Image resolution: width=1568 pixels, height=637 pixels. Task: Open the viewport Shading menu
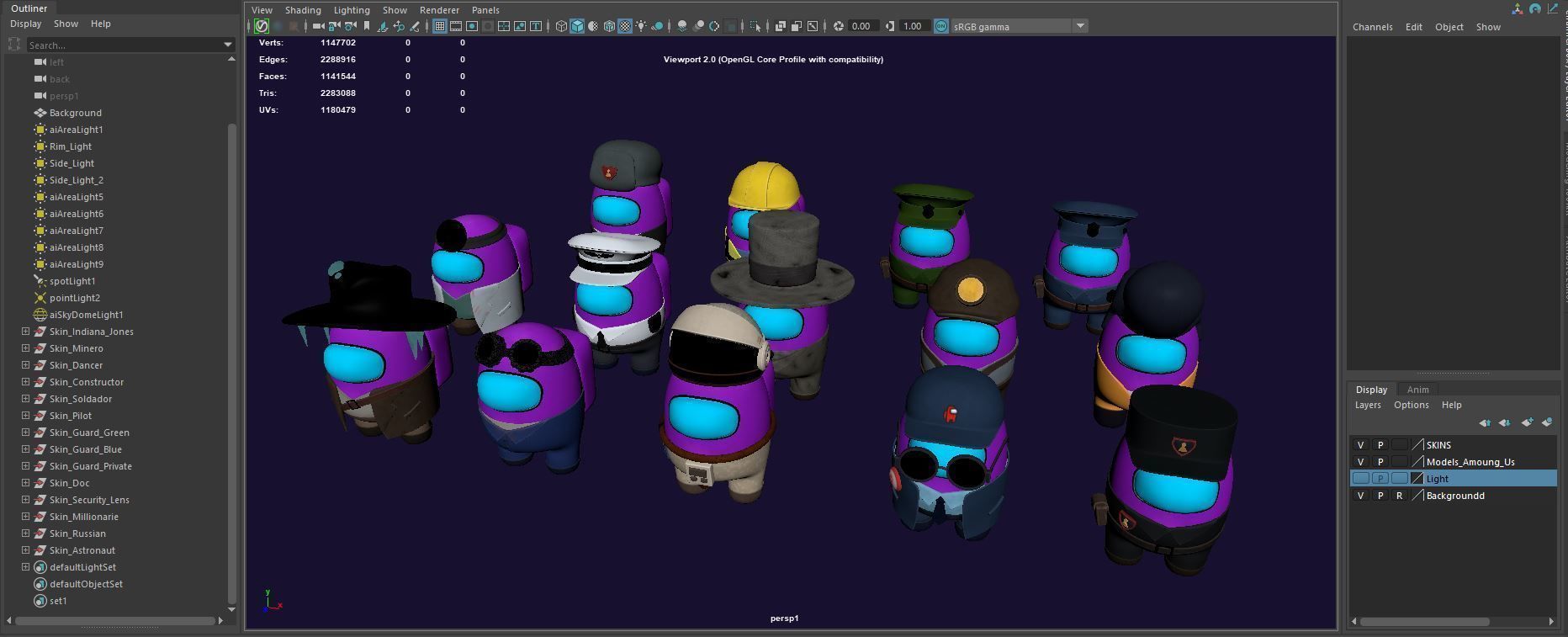[303, 10]
